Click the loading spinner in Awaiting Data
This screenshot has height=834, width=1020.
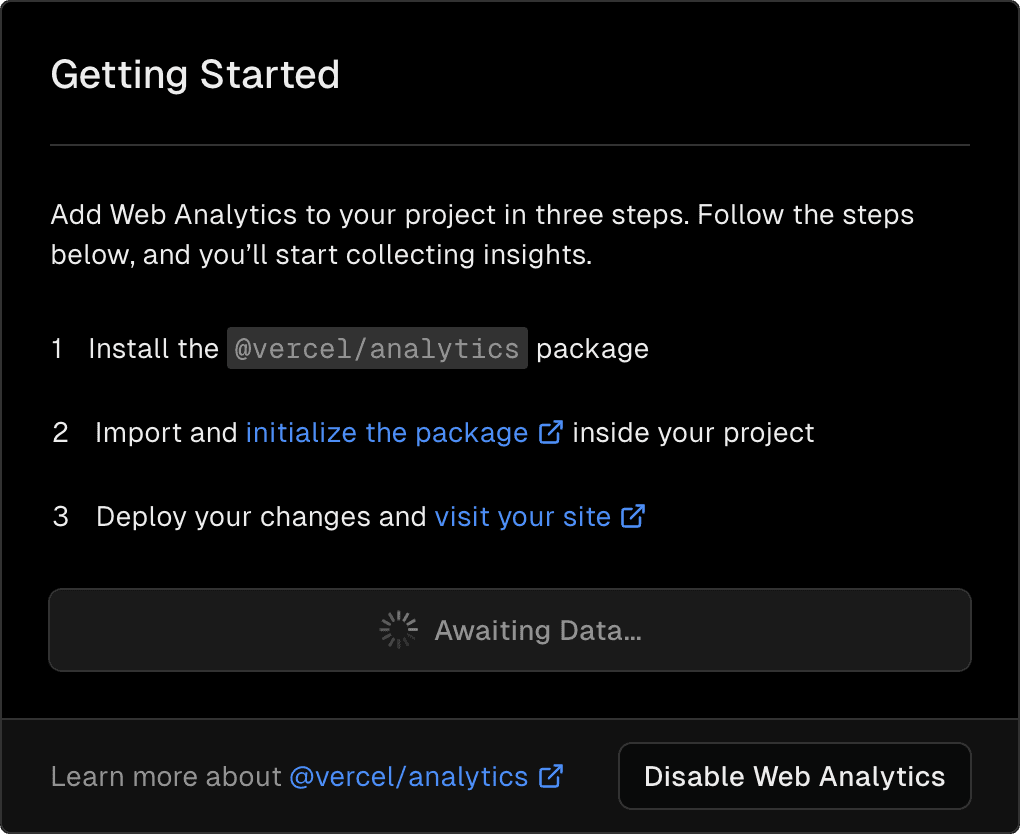[398, 629]
